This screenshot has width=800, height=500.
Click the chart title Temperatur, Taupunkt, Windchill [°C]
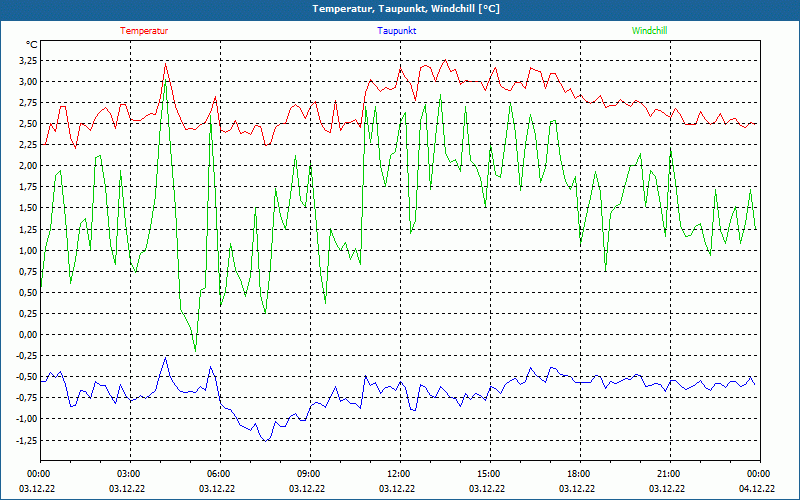tap(406, 9)
